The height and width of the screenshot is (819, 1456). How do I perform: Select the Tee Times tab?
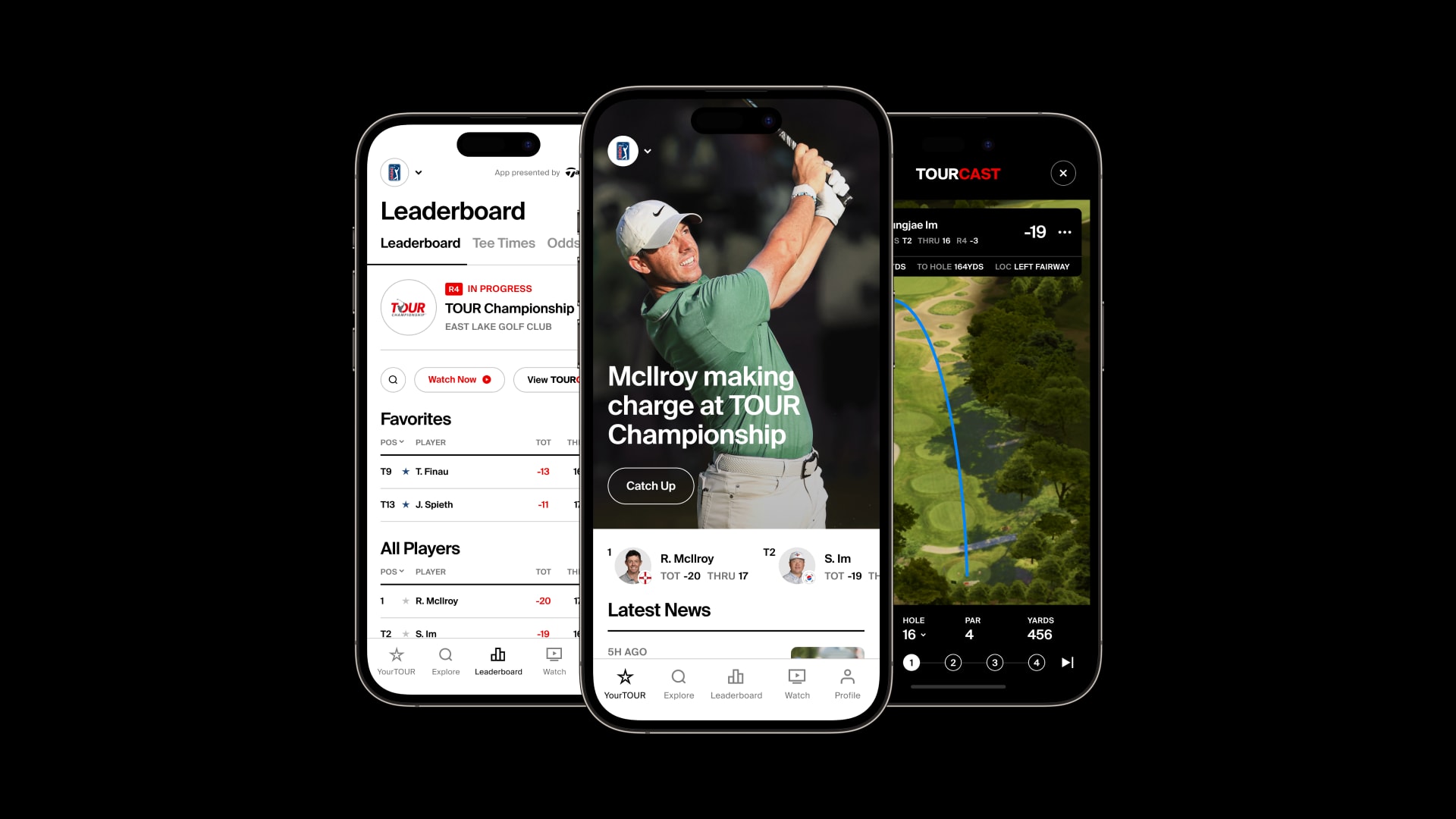pos(503,243)
